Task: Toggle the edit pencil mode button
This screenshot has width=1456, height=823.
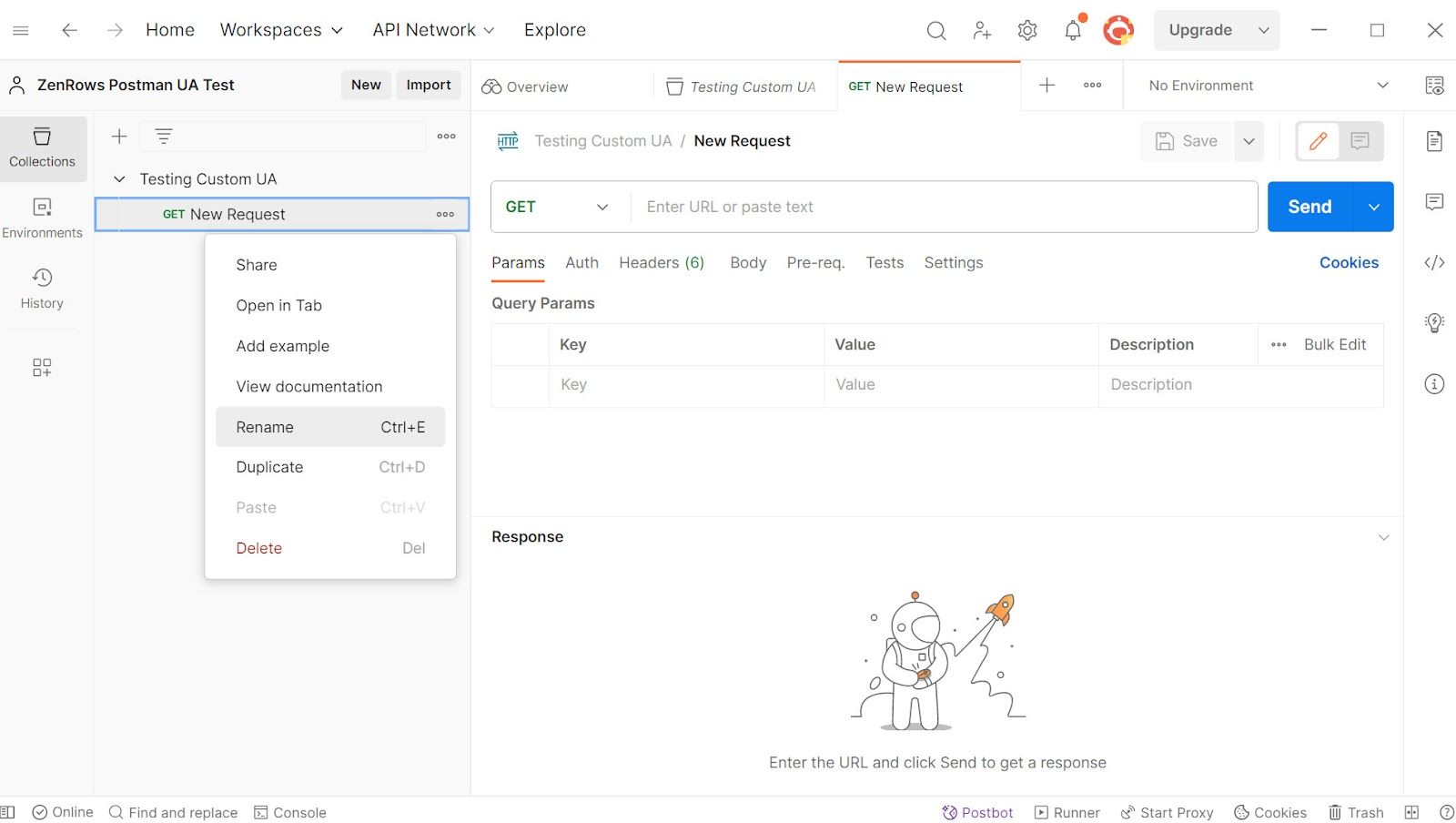Action: 1318,141
